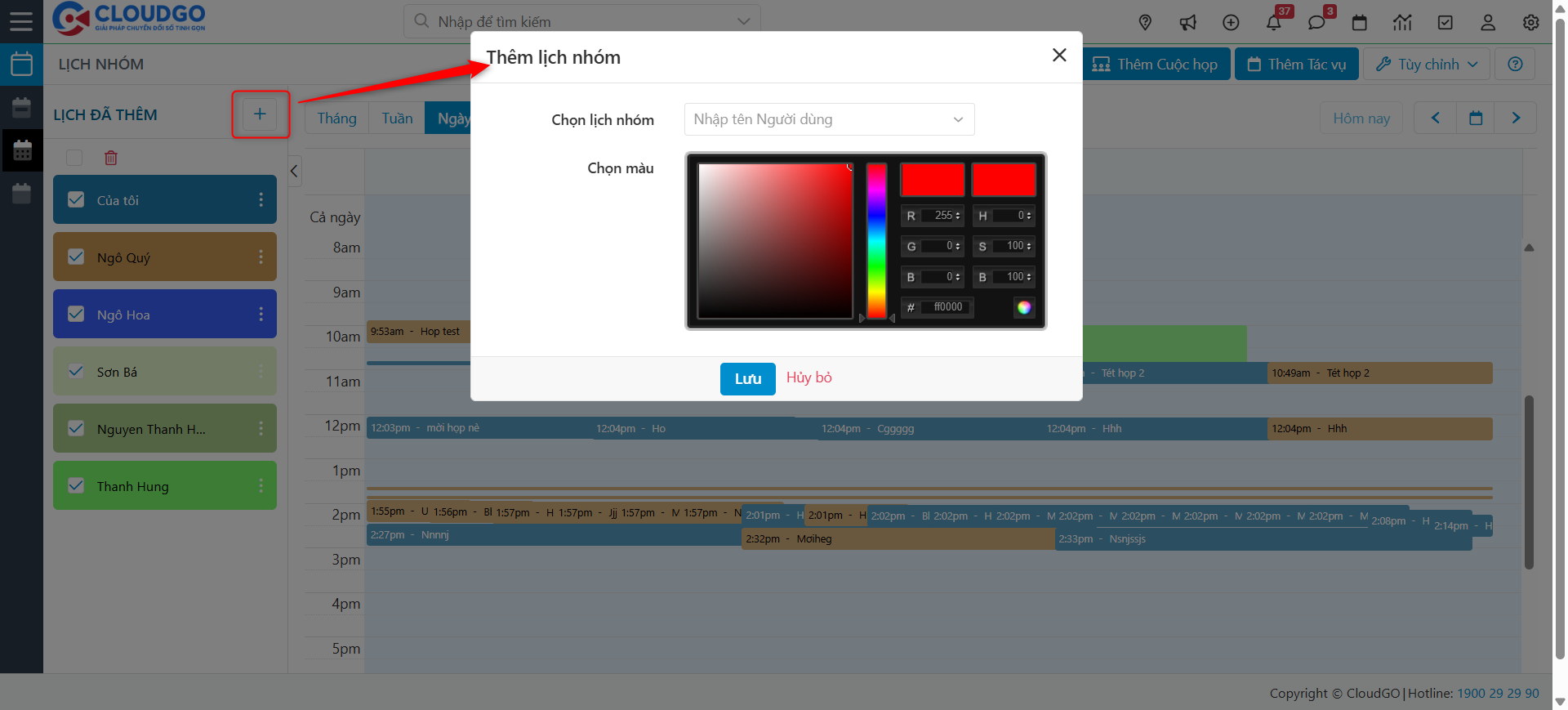Click the help question mark icon
Viewport: 1568px width, 710px height.
point(1515,64)
